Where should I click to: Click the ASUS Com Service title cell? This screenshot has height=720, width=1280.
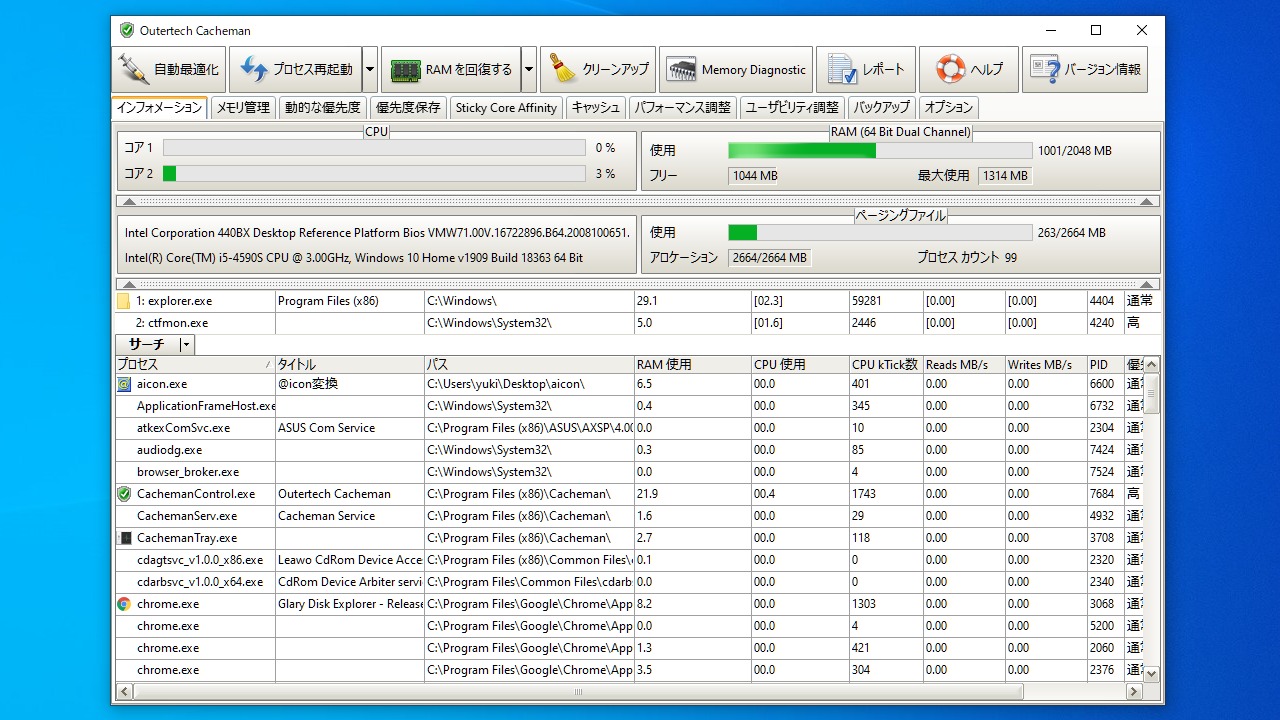[x=349, y=428]
